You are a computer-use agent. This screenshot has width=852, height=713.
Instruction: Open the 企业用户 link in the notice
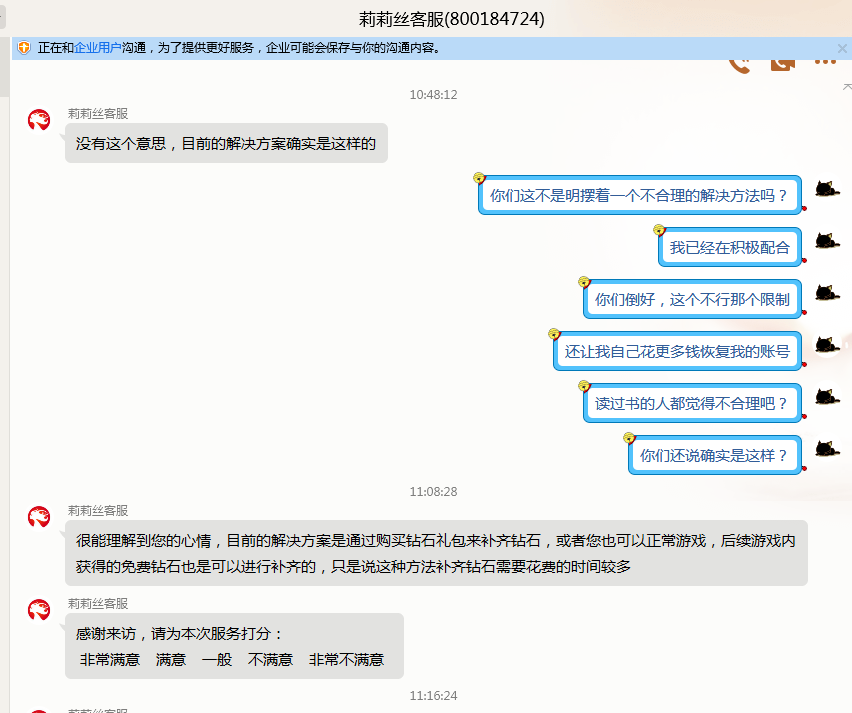98,48
